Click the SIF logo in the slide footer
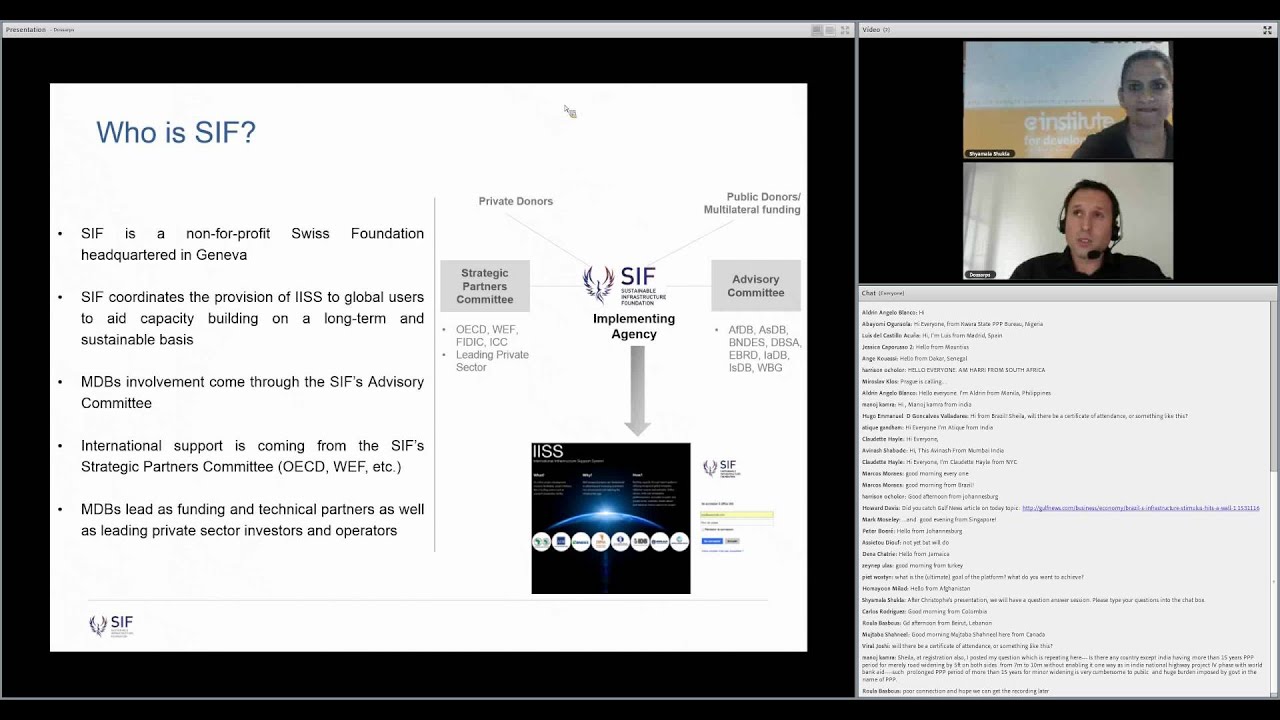 pyautogui.click(x=111, y=626)
